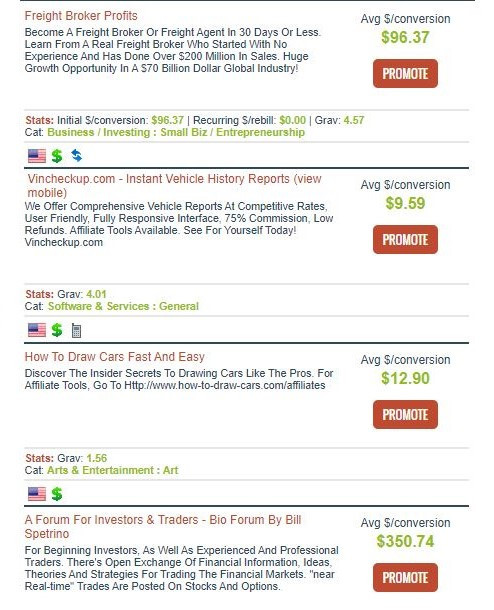Promote How To Draw Cars product
Image resolution: width=494 pixels, height=610 pixels.
click(405, 415)
